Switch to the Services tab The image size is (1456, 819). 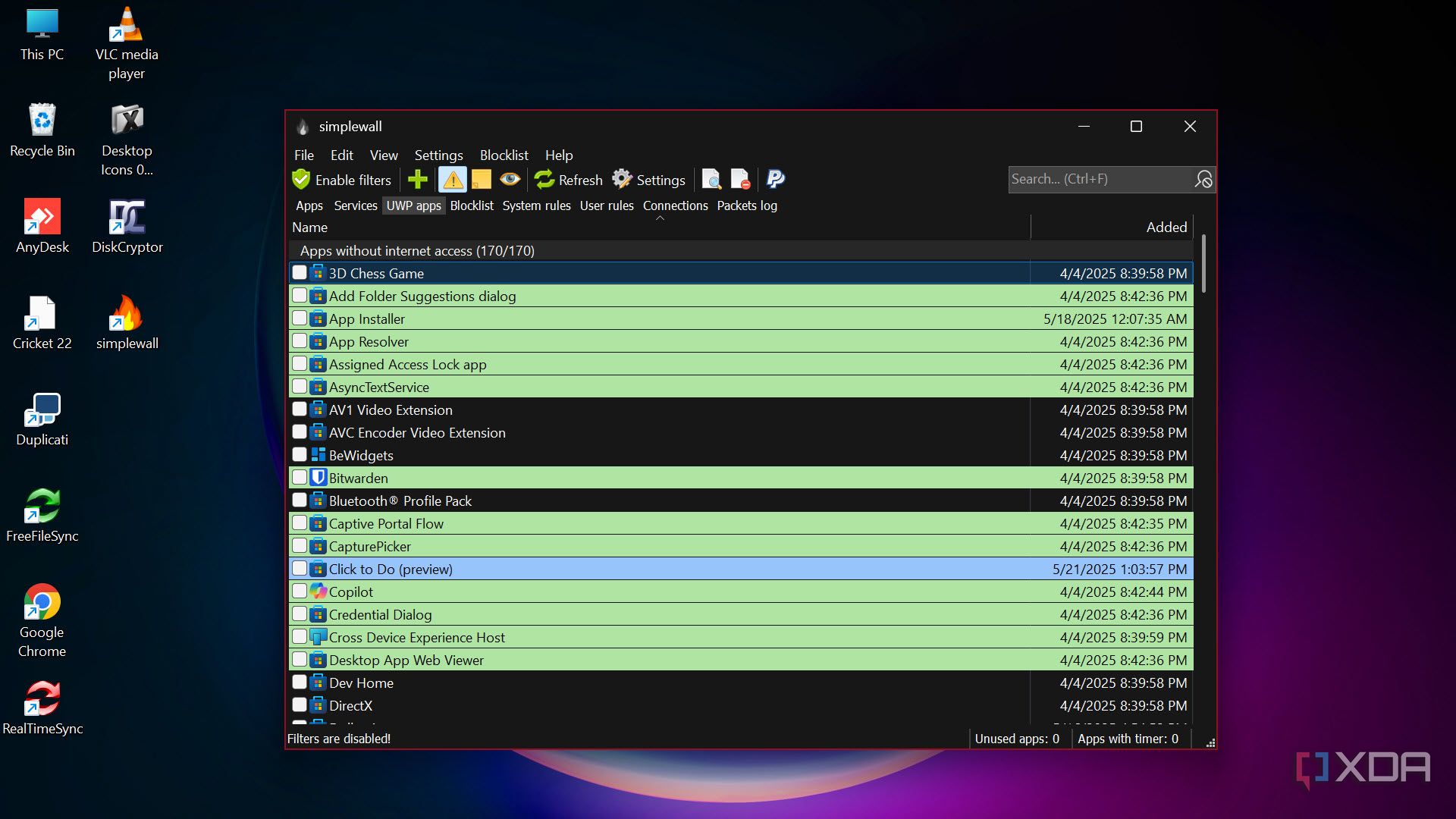pos(356,206)
